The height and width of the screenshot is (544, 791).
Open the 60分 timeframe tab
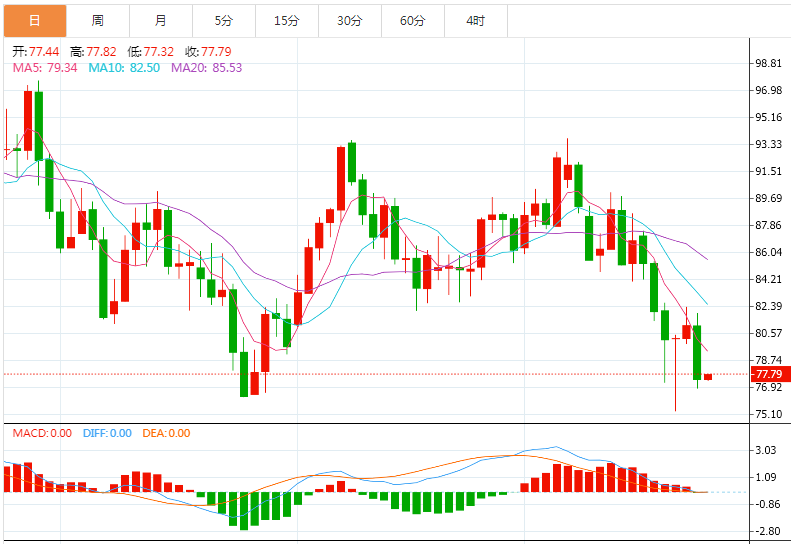413,21
